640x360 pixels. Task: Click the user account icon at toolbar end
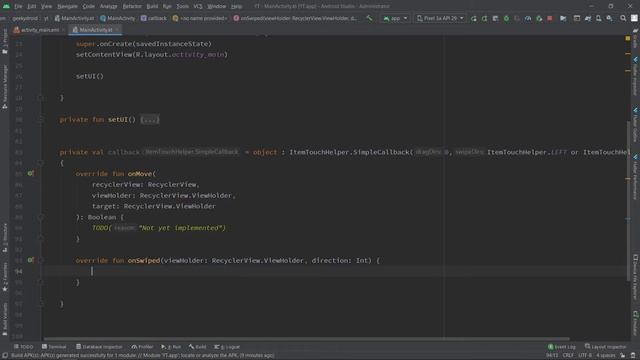click(634, 18)
